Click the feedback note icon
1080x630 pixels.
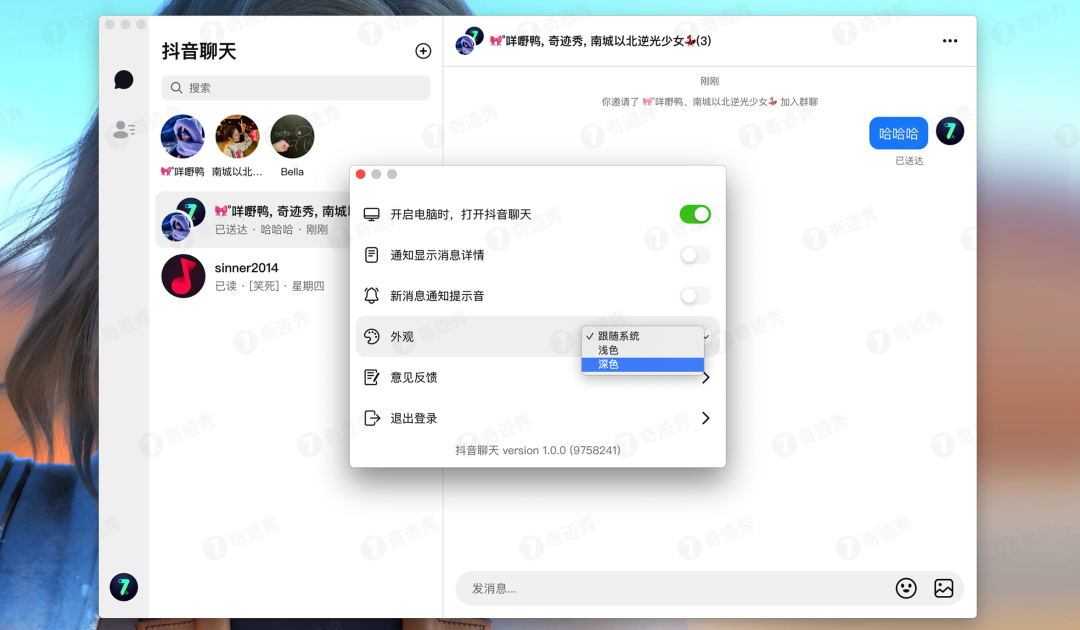[x=372, y=377]
